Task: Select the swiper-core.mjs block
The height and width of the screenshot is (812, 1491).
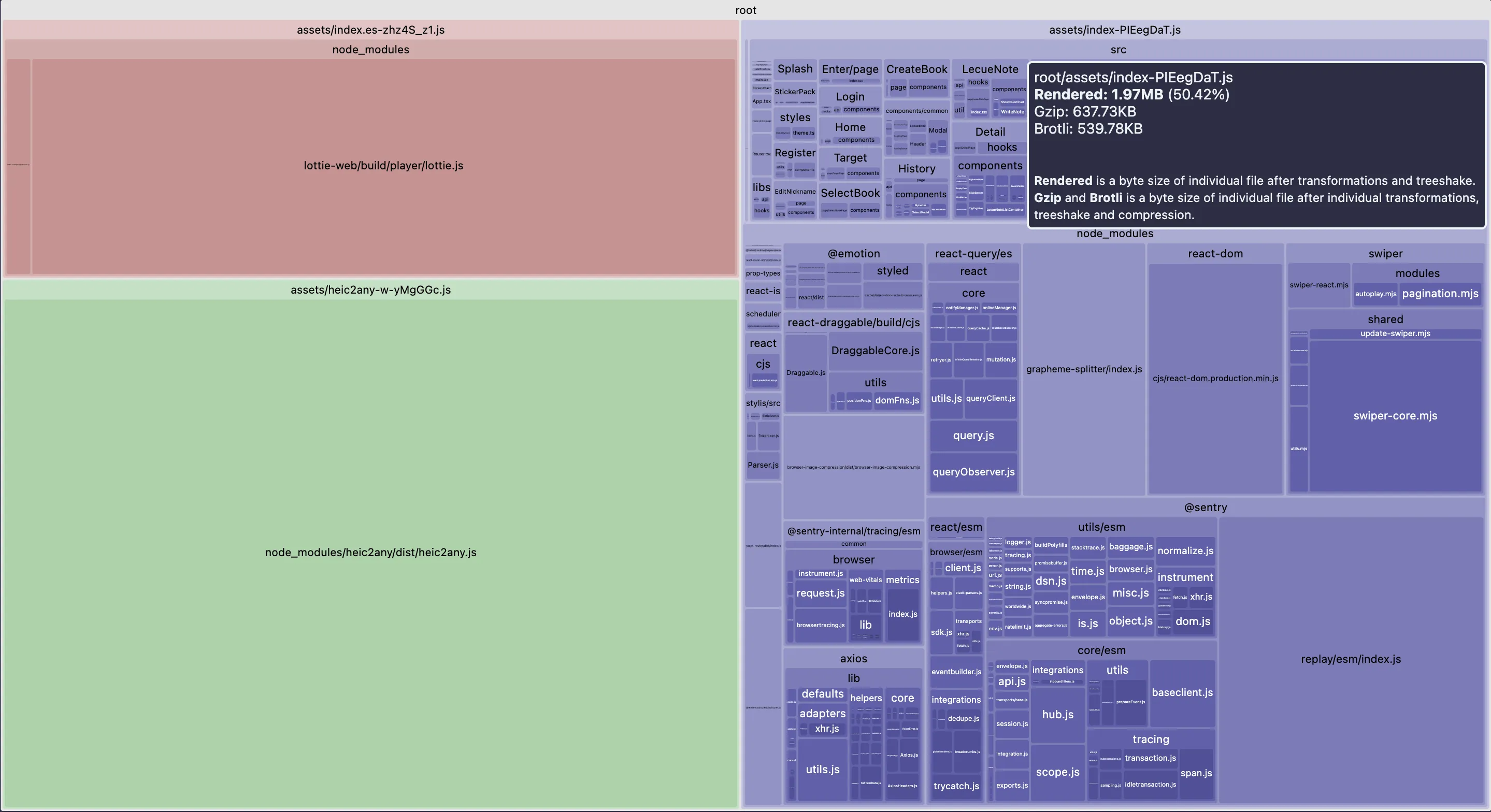Action: pos(1395,415)
